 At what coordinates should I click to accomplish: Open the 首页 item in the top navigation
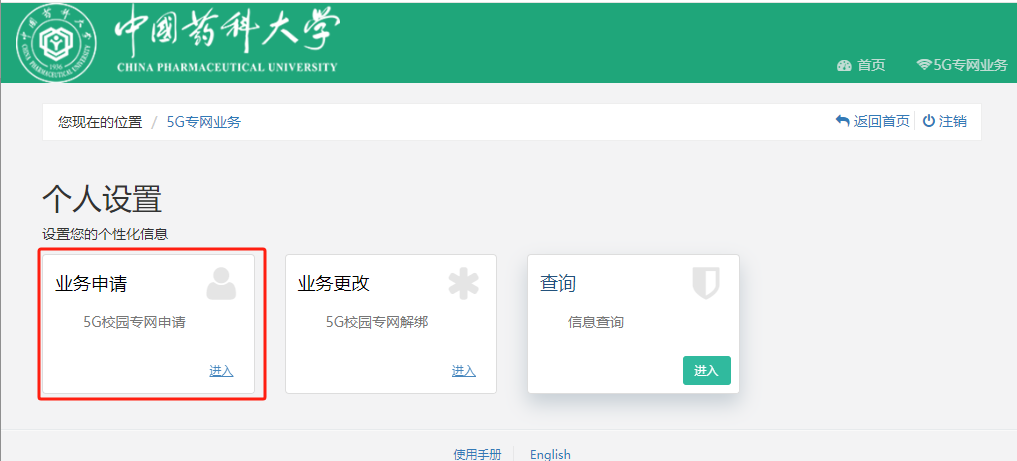click(871, 65)
